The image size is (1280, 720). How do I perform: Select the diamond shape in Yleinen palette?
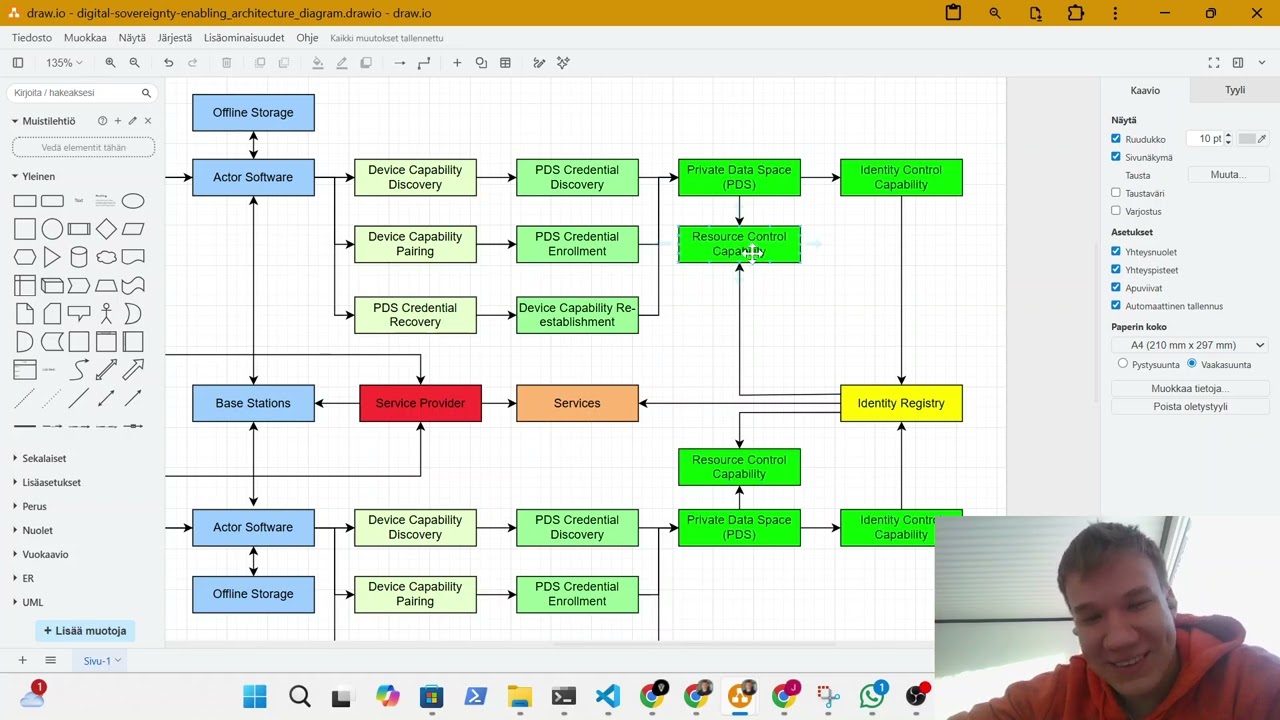[106, 229]
